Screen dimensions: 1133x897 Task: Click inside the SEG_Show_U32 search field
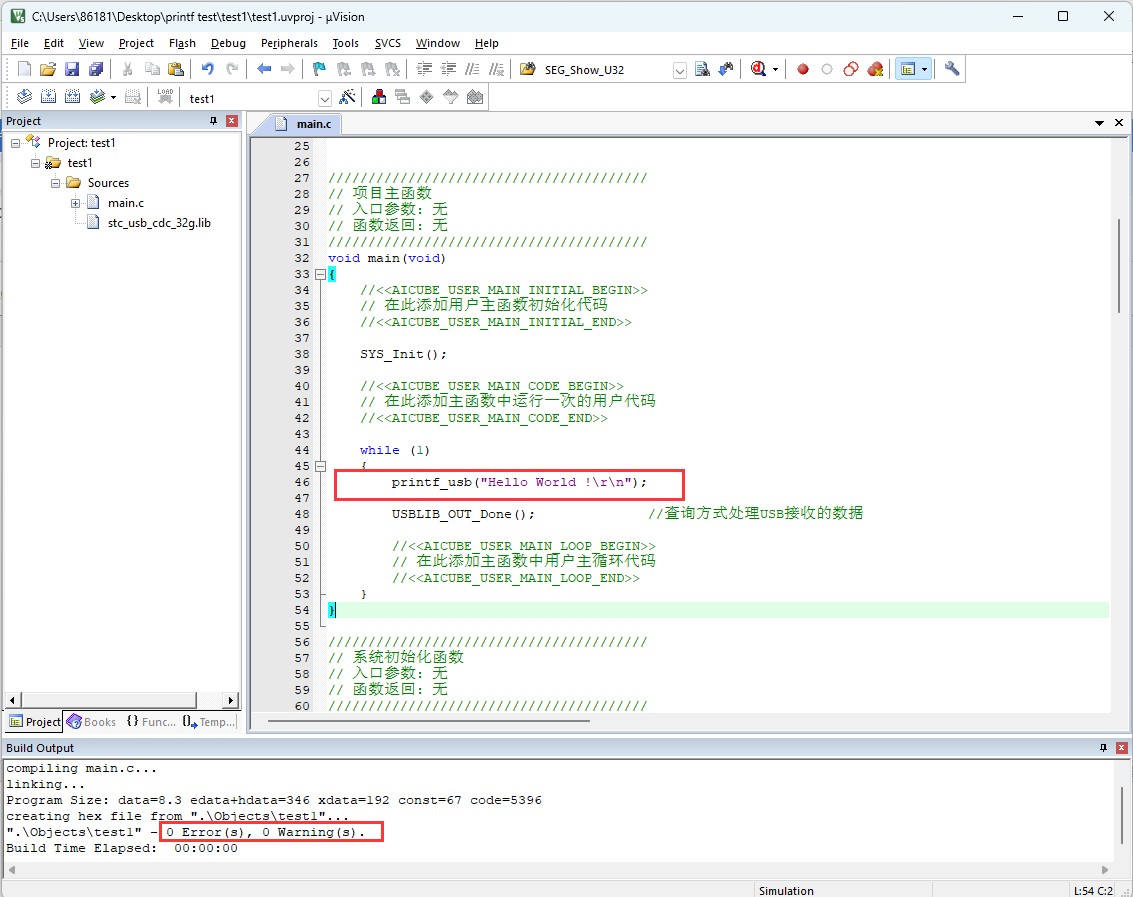tap(606, 70)
